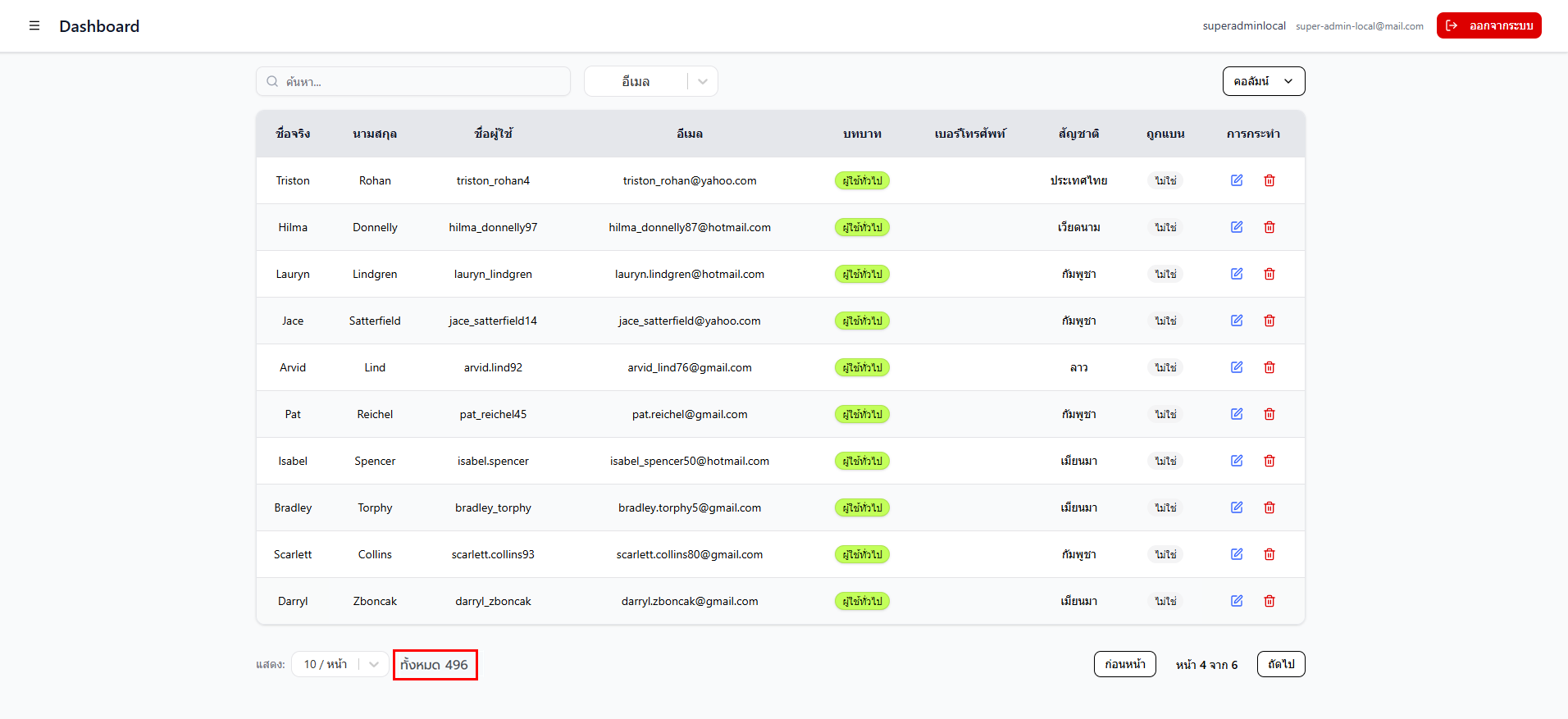Go to previous page with ก่อนหน้า
The height and width of the screenshot is (719, 1568).
coord(1124,664)
